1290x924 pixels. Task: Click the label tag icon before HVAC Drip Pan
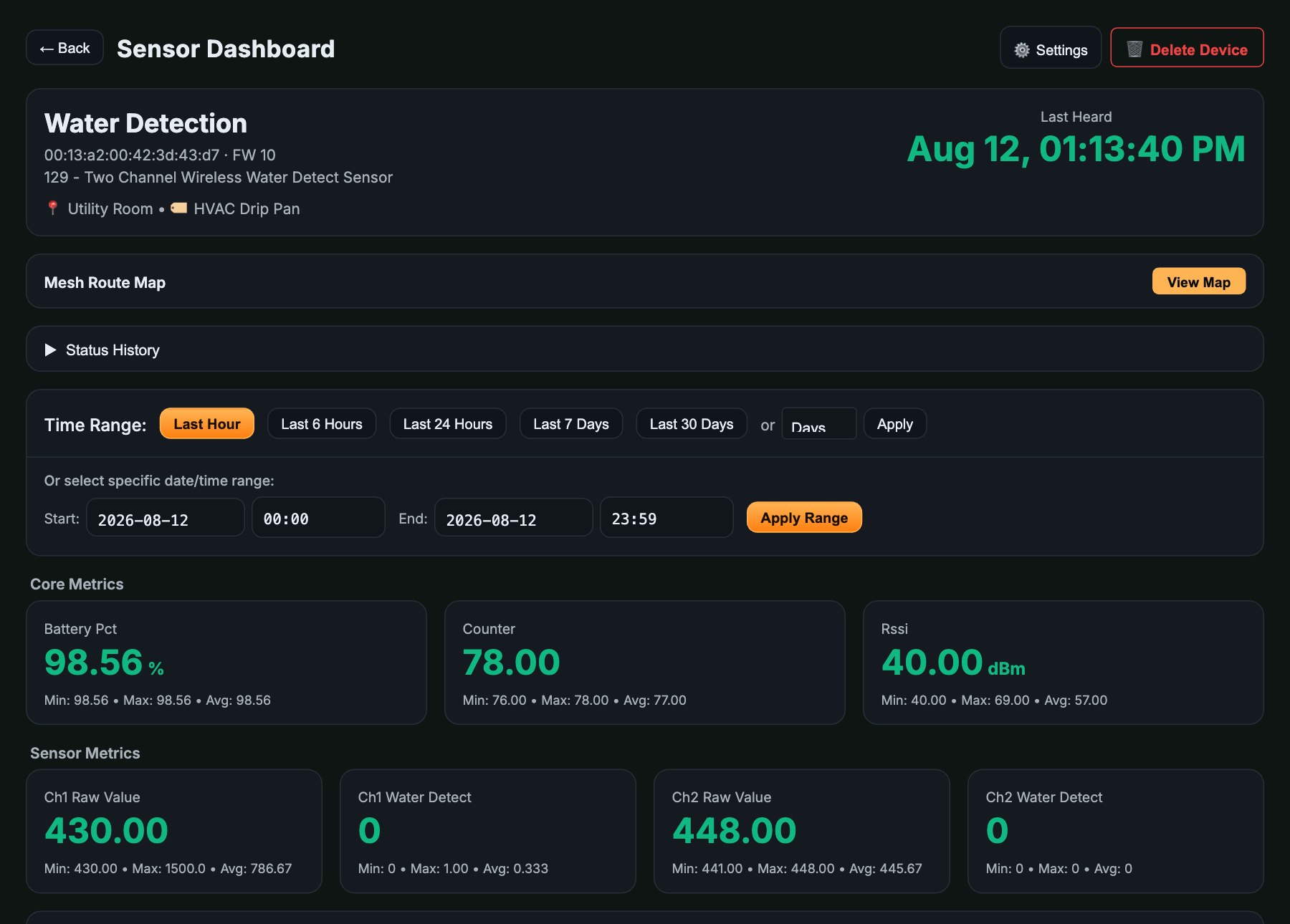click(x=179, y=208)
